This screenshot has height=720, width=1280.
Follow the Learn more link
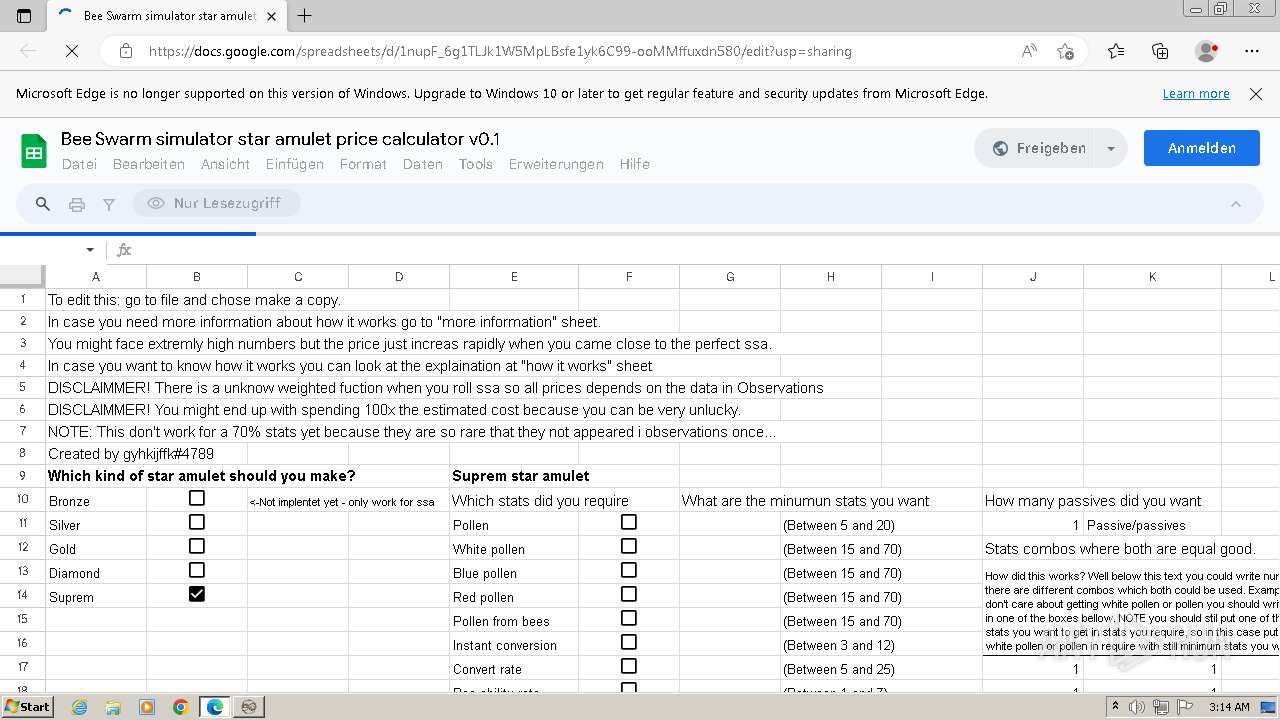[x=1196, y=93]
